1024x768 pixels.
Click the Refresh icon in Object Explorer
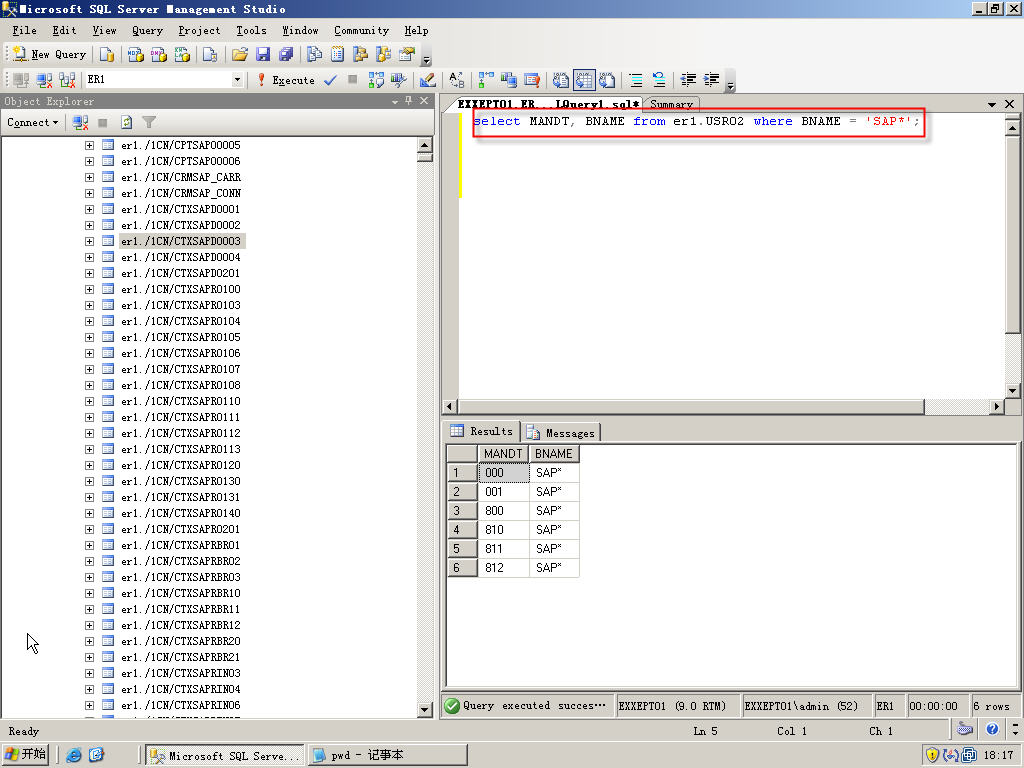point(127,122)
